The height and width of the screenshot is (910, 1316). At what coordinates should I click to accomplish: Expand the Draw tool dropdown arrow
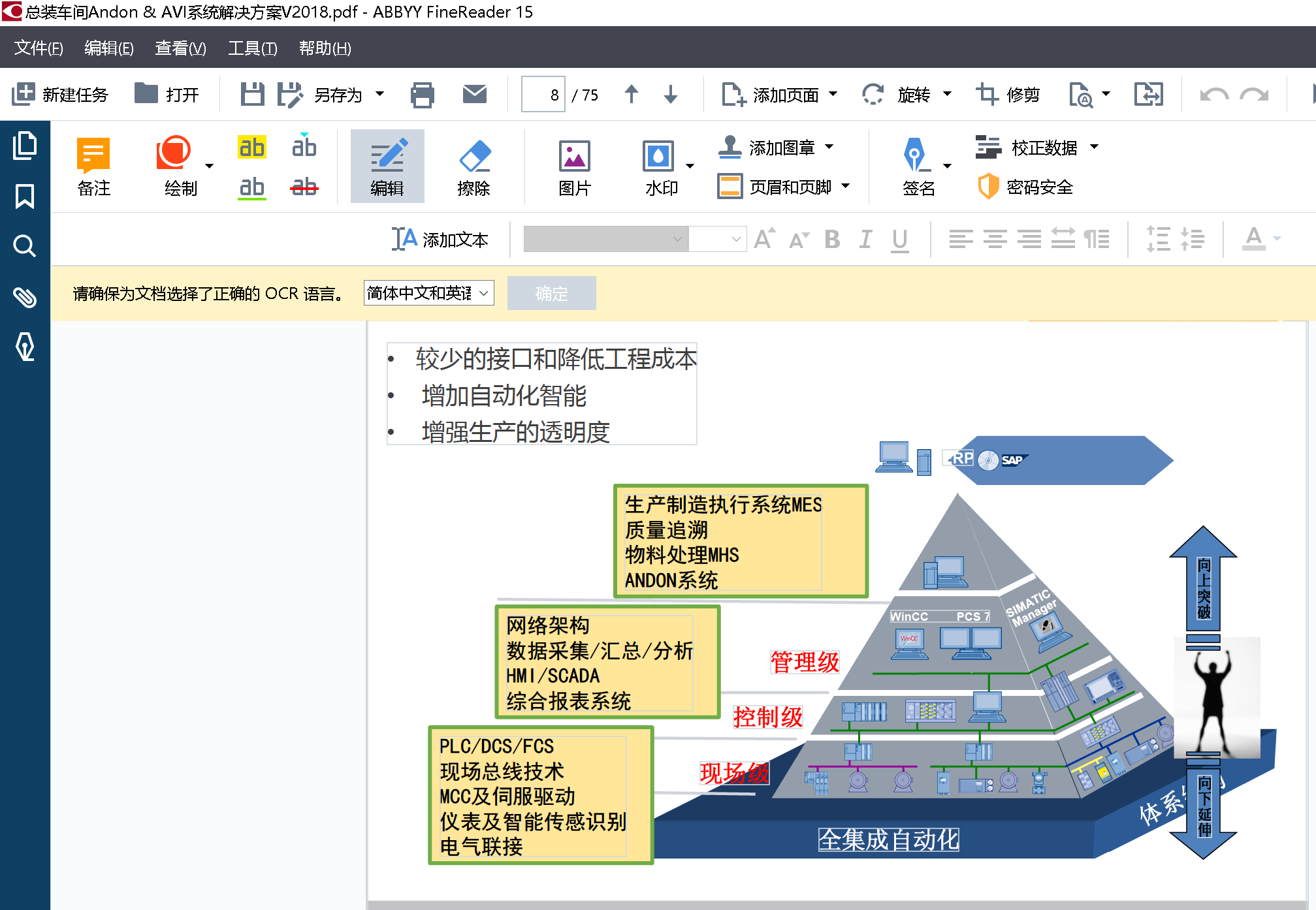(209, 166)
